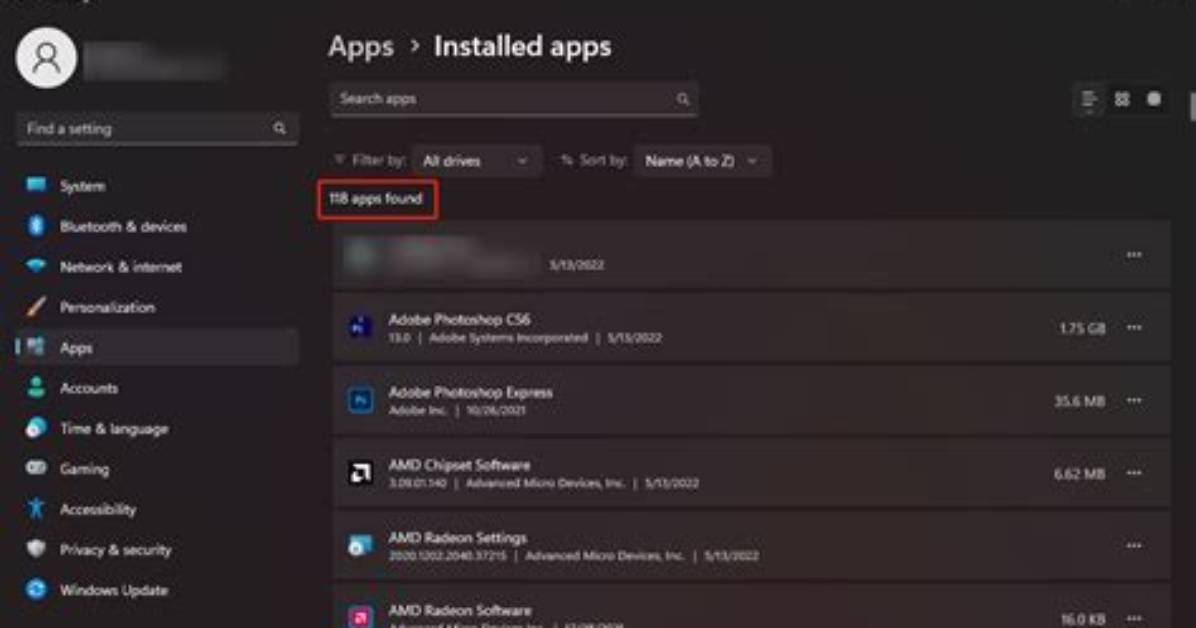The width and height of the screenshot is (1196, 628).
Task: Select the Adobe Photoshop CS6 name
Action: coord(459,319)
